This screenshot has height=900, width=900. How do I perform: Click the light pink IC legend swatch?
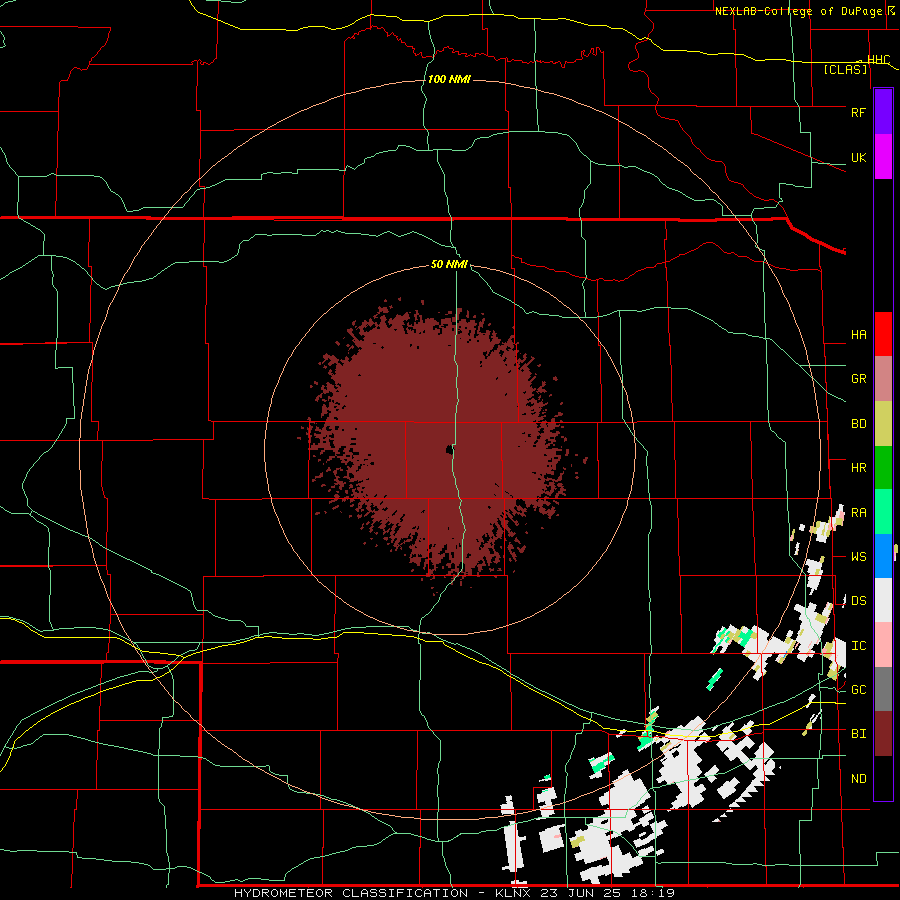tap(883, 645)
